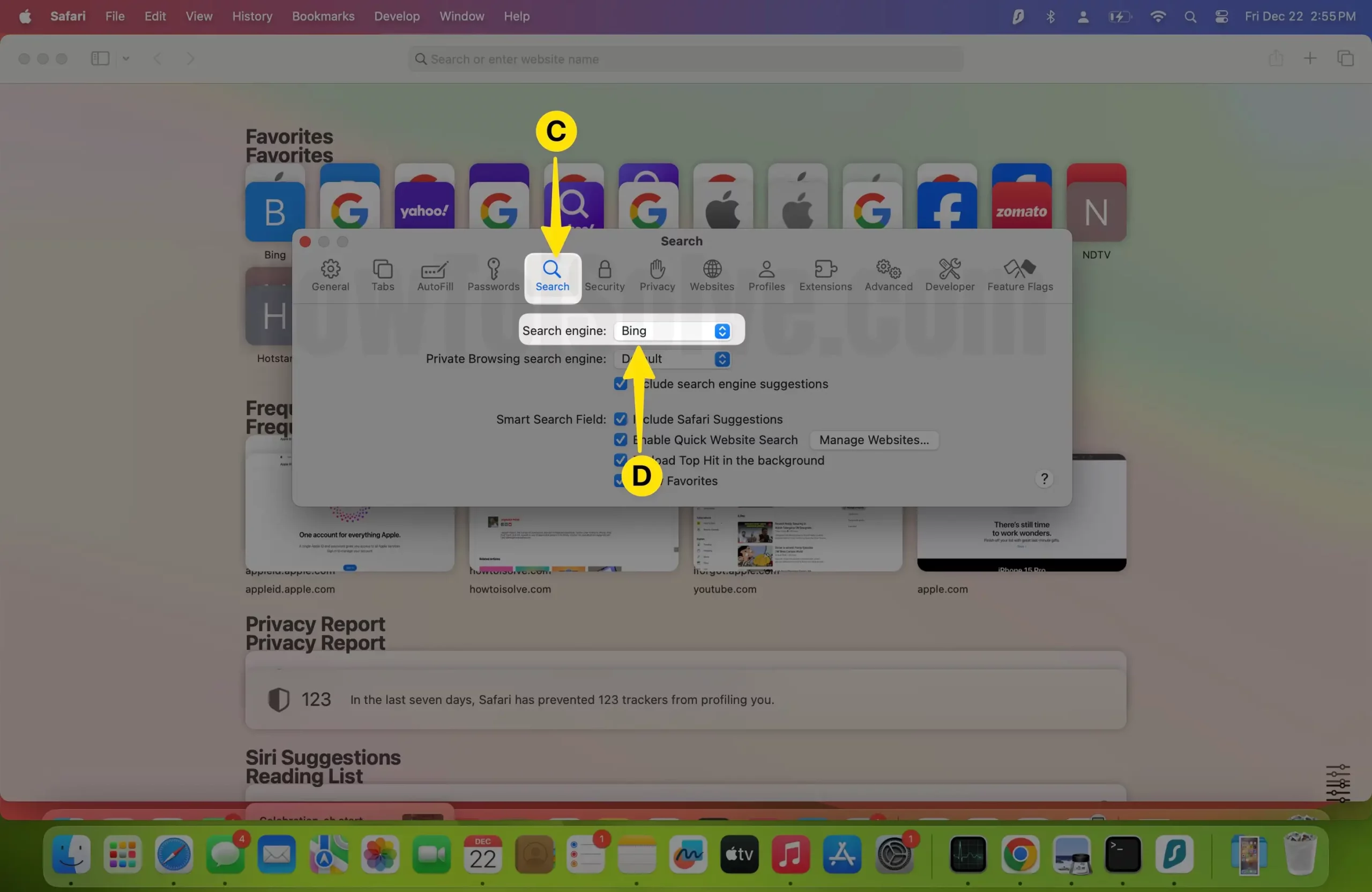Click the Wi-Fi status icon
The image size is (1372, 892).
(x=1157, y=16)
